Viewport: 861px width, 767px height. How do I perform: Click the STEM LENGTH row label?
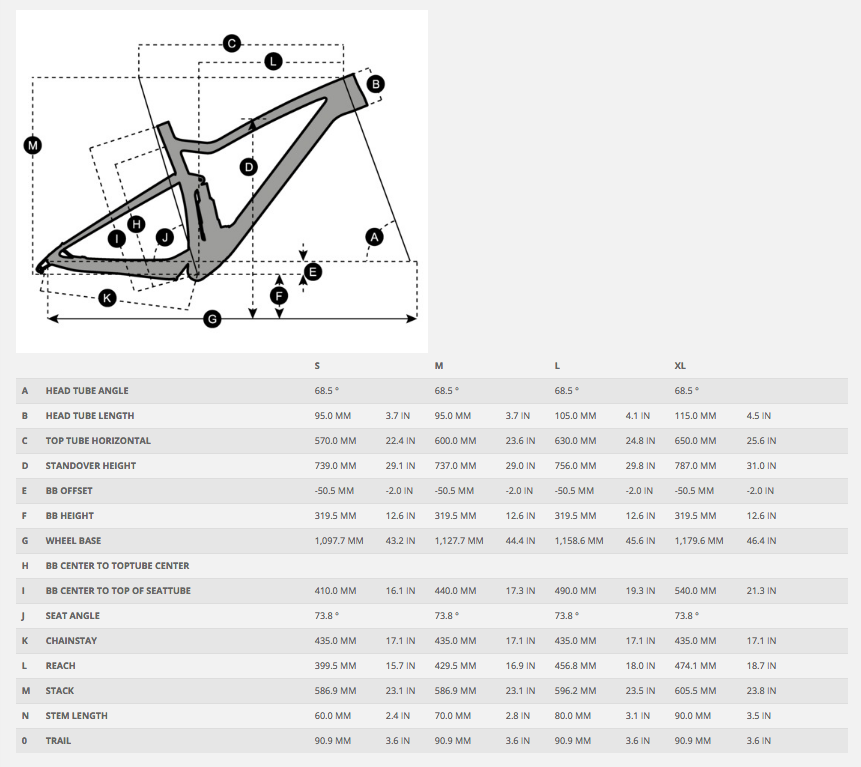pos(77,716)
